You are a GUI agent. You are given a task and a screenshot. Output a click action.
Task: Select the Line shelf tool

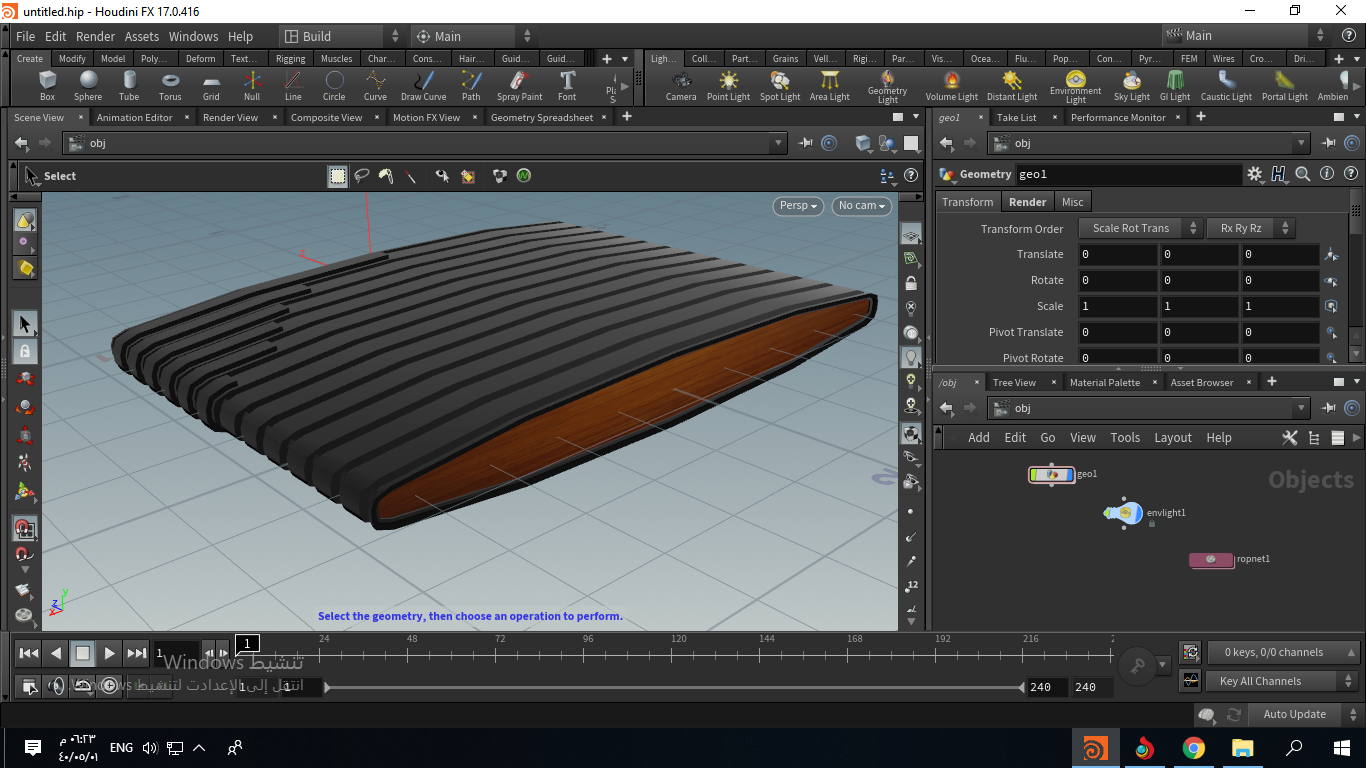click(x=293, y=85)
